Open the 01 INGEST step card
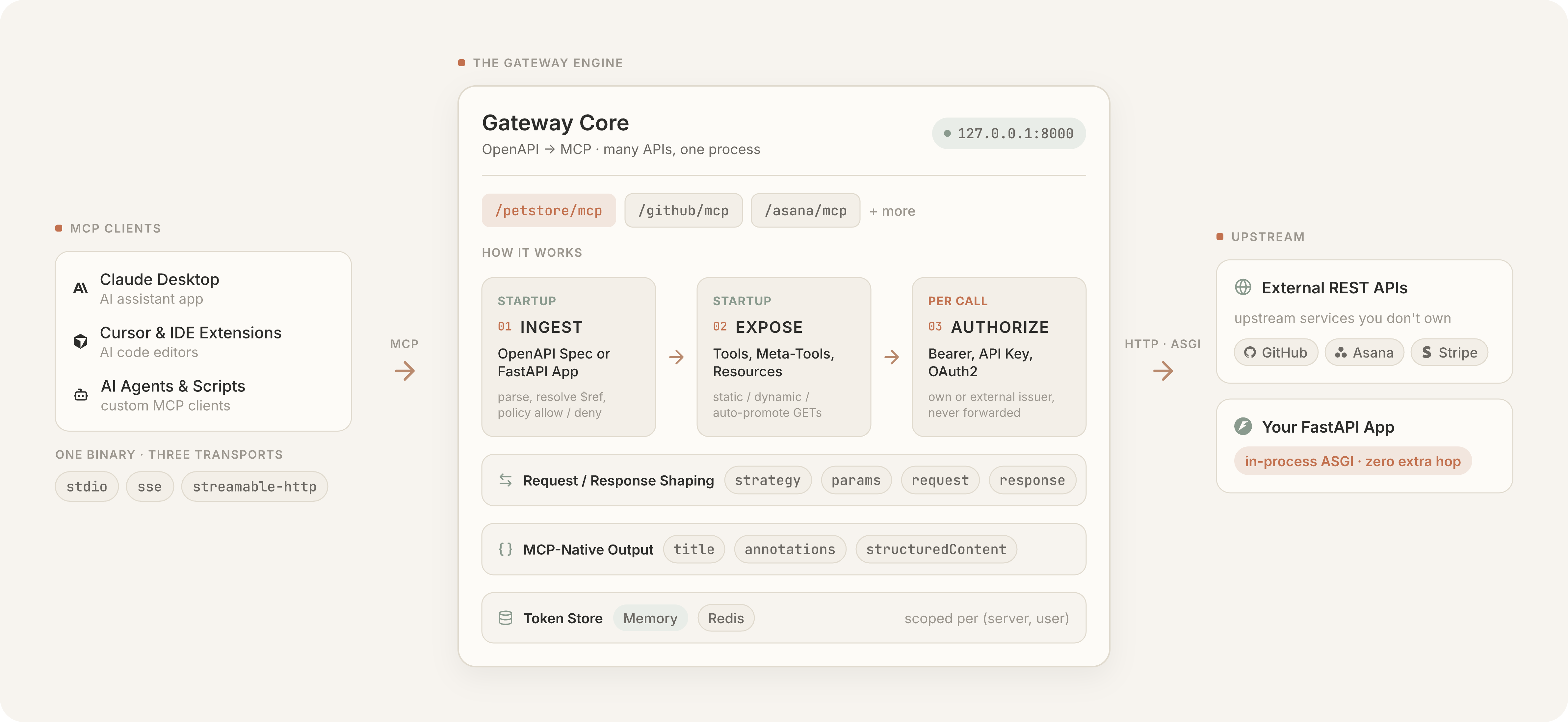This screenshot has width=1568, height=722. click(568, 357)
